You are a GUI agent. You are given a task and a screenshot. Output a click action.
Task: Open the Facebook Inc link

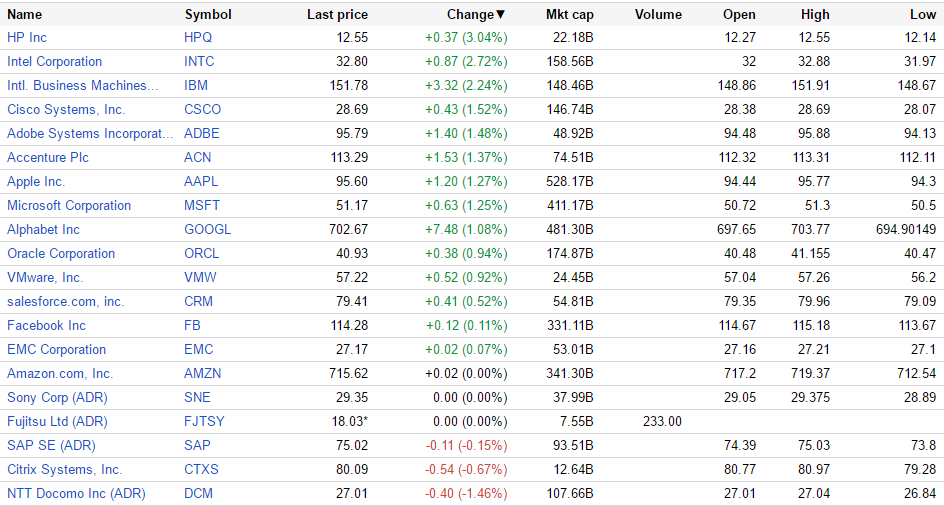[46, 326]
